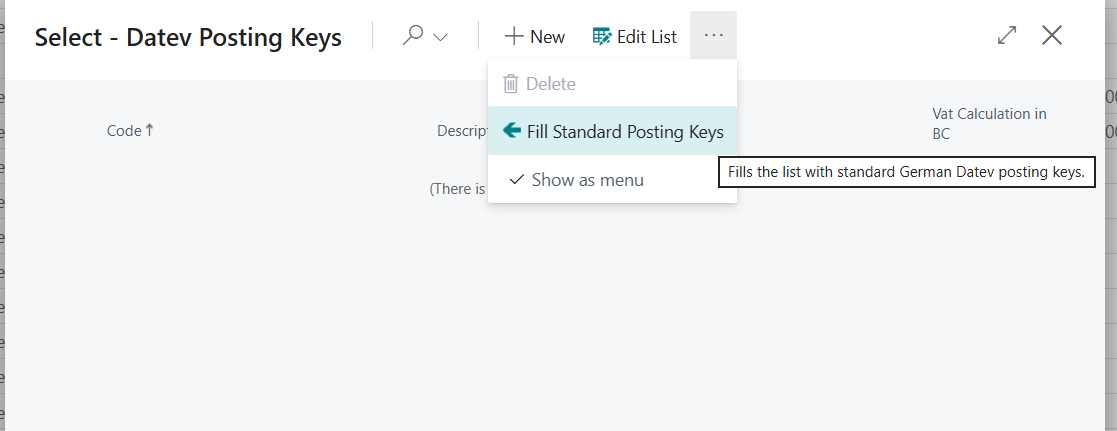Click the "New" text label
This screenshot has width=1117, height=431.
point(547,37)
